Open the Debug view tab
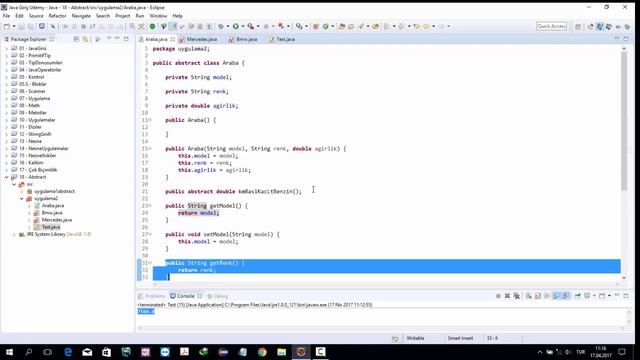 [218, 296]
